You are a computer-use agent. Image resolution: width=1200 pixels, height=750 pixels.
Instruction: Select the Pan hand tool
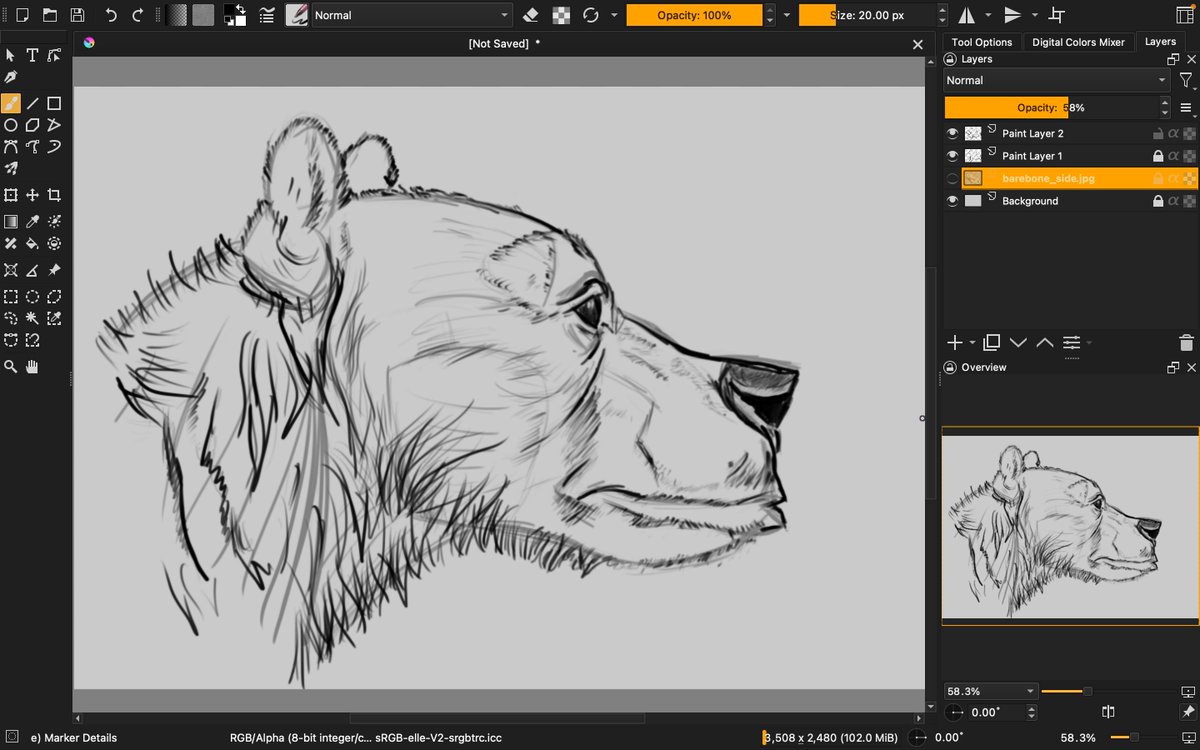(32, 367)
